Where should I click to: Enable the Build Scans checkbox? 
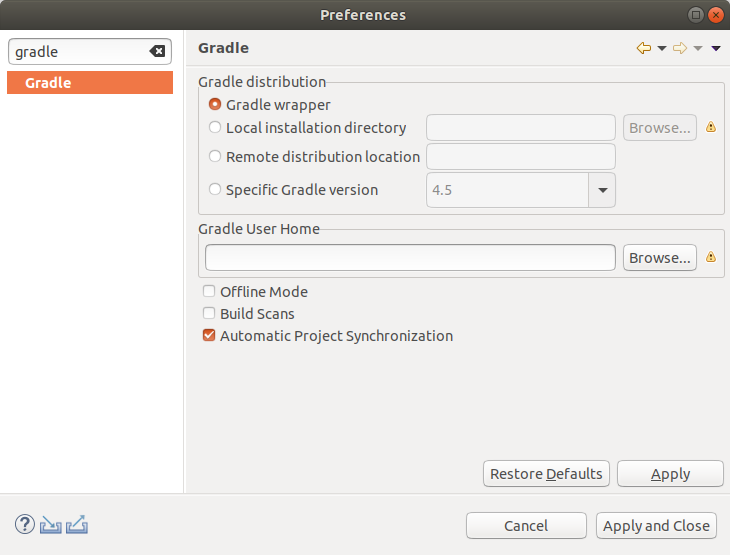point(209,313)
